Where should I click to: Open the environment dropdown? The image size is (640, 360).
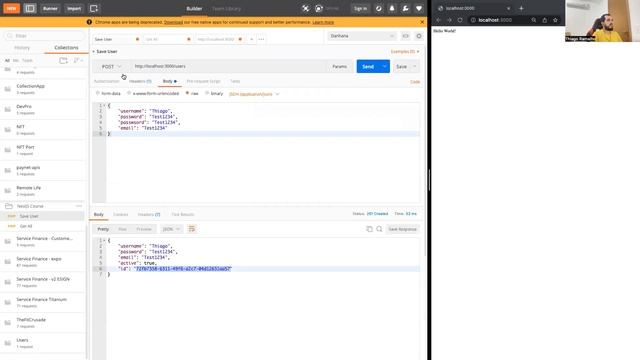coord(362,36)
